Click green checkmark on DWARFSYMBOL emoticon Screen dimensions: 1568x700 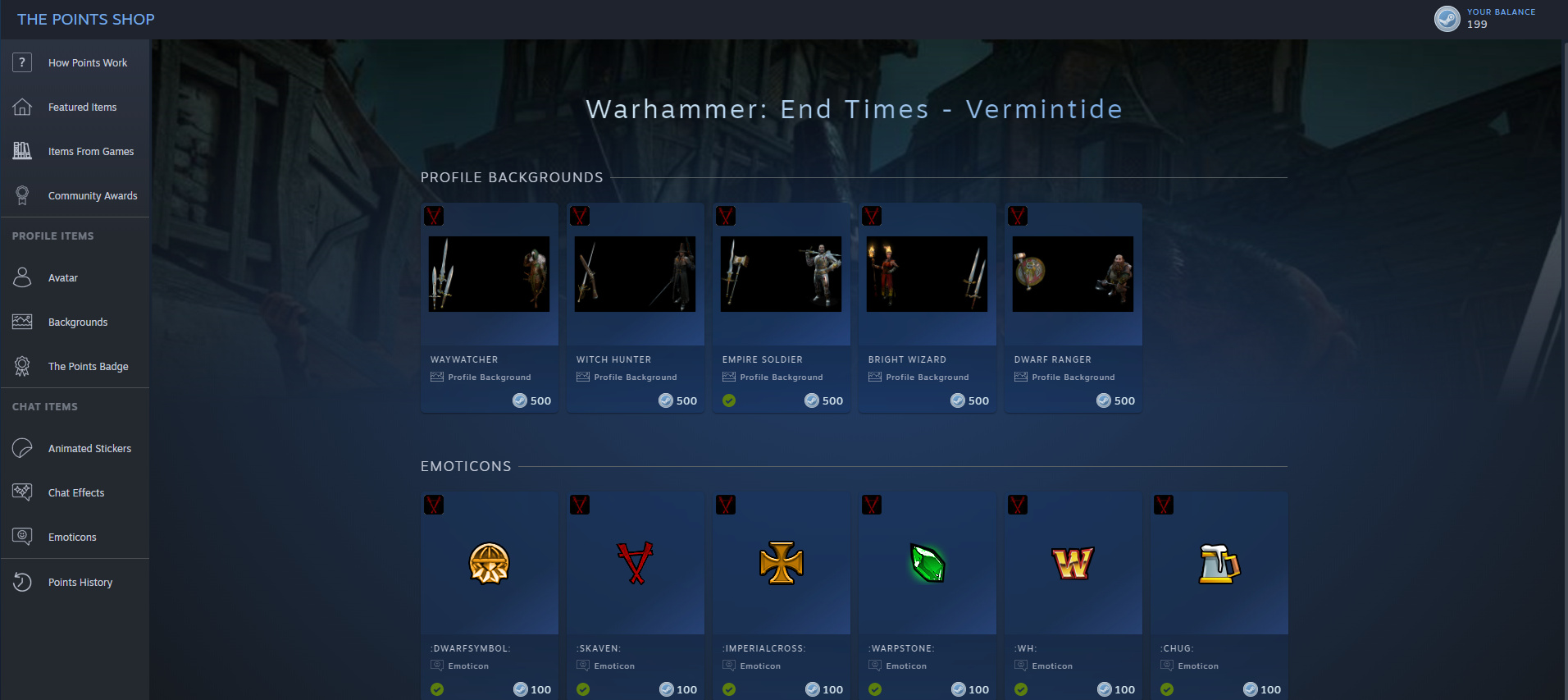(x=437, y=689)
